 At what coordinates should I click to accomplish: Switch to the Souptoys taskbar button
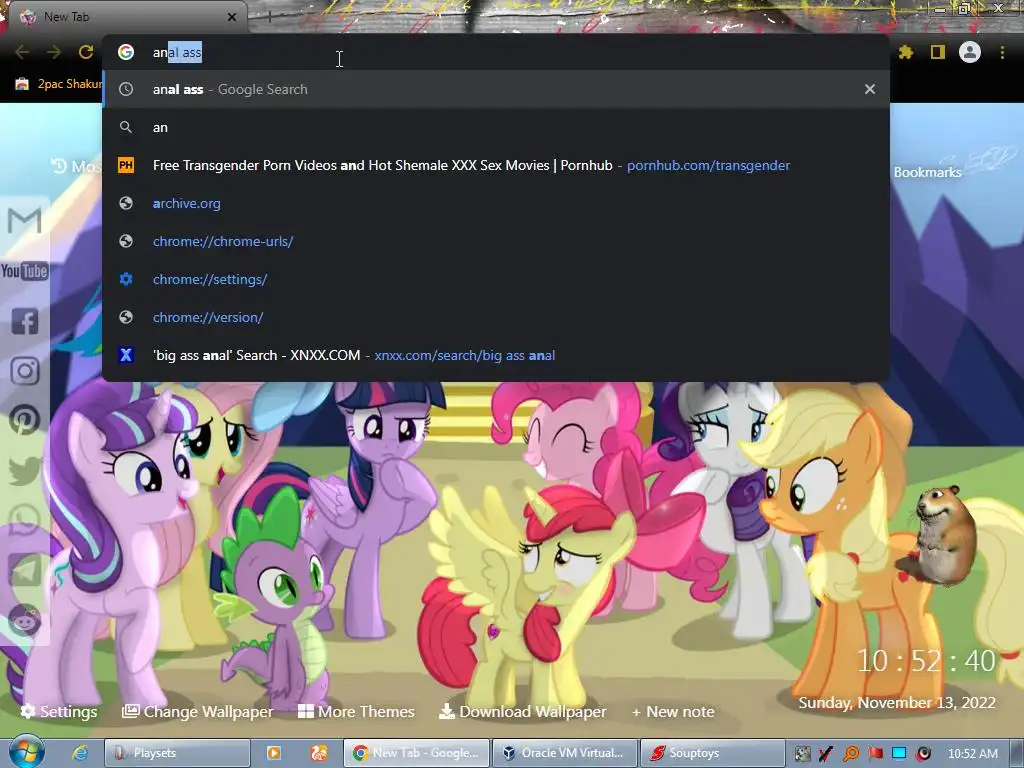(x=712, y=753)
